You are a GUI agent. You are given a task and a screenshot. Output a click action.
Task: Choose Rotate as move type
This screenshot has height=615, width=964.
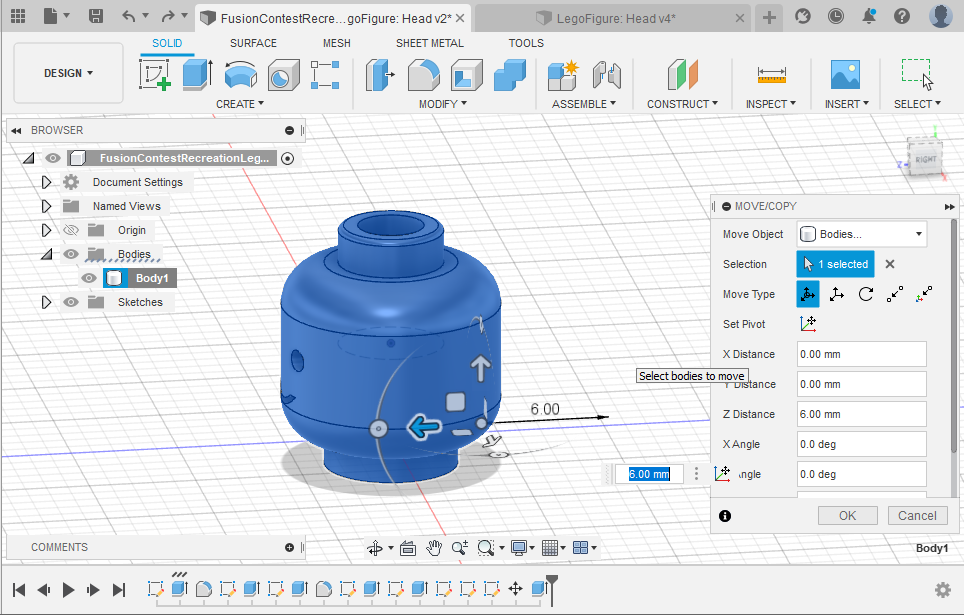tap(866, 294)
